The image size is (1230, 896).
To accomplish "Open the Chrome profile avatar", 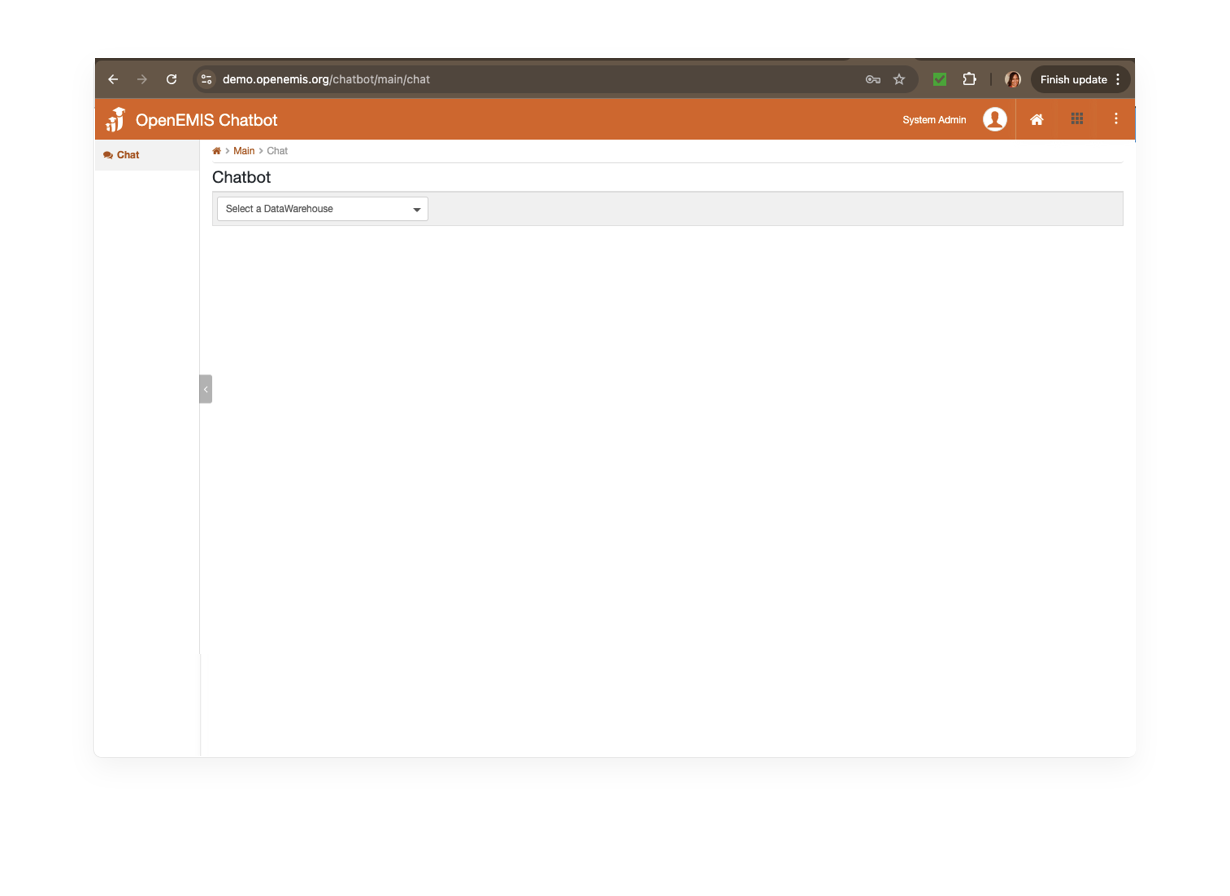I will coord(1012,79).
